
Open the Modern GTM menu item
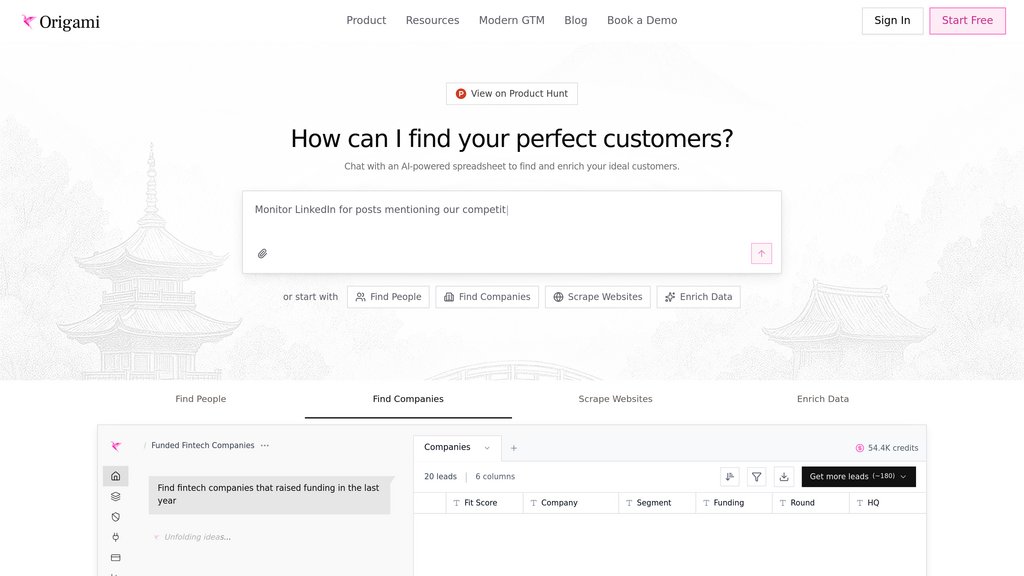(511, 20)
